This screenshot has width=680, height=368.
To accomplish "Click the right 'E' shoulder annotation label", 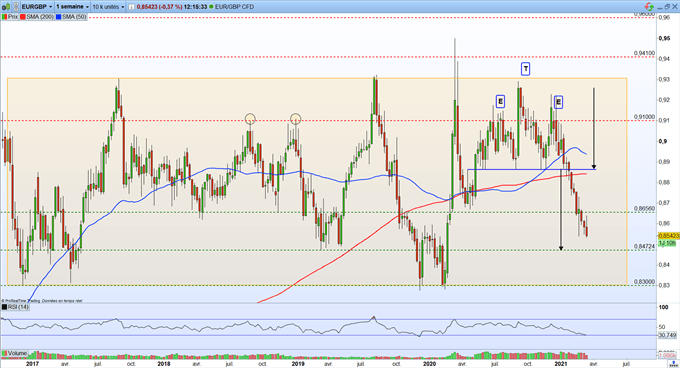I will [x=558, y=102].
